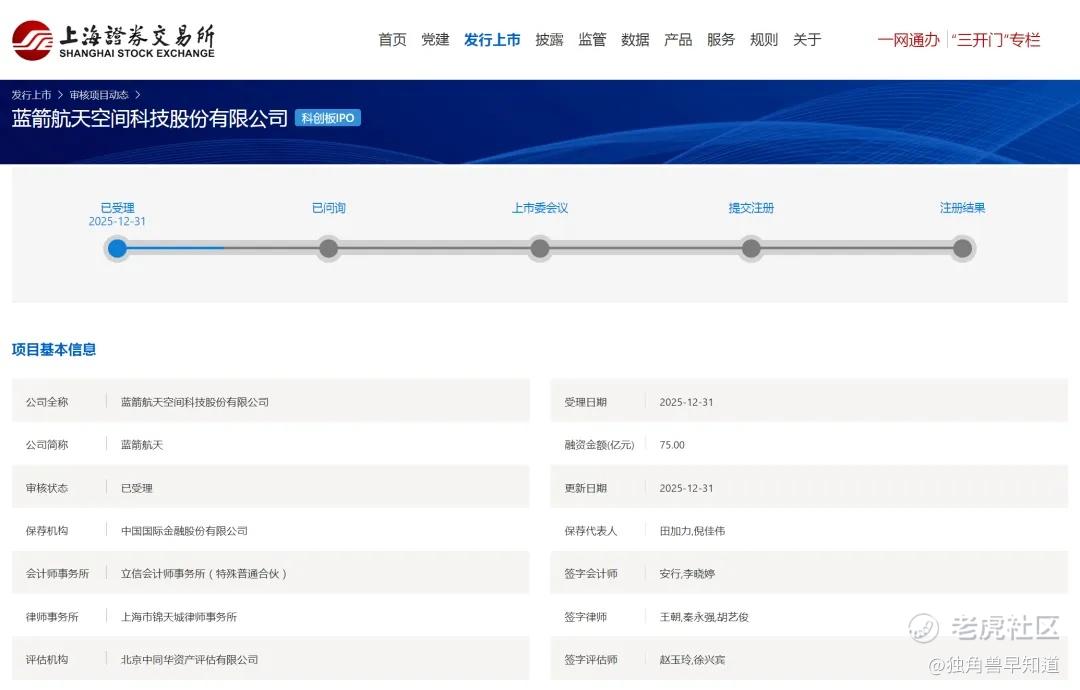Screen dimensions: 1080x690
Task: Click the 项目基本信息 heading
Action: pos(54,350)
